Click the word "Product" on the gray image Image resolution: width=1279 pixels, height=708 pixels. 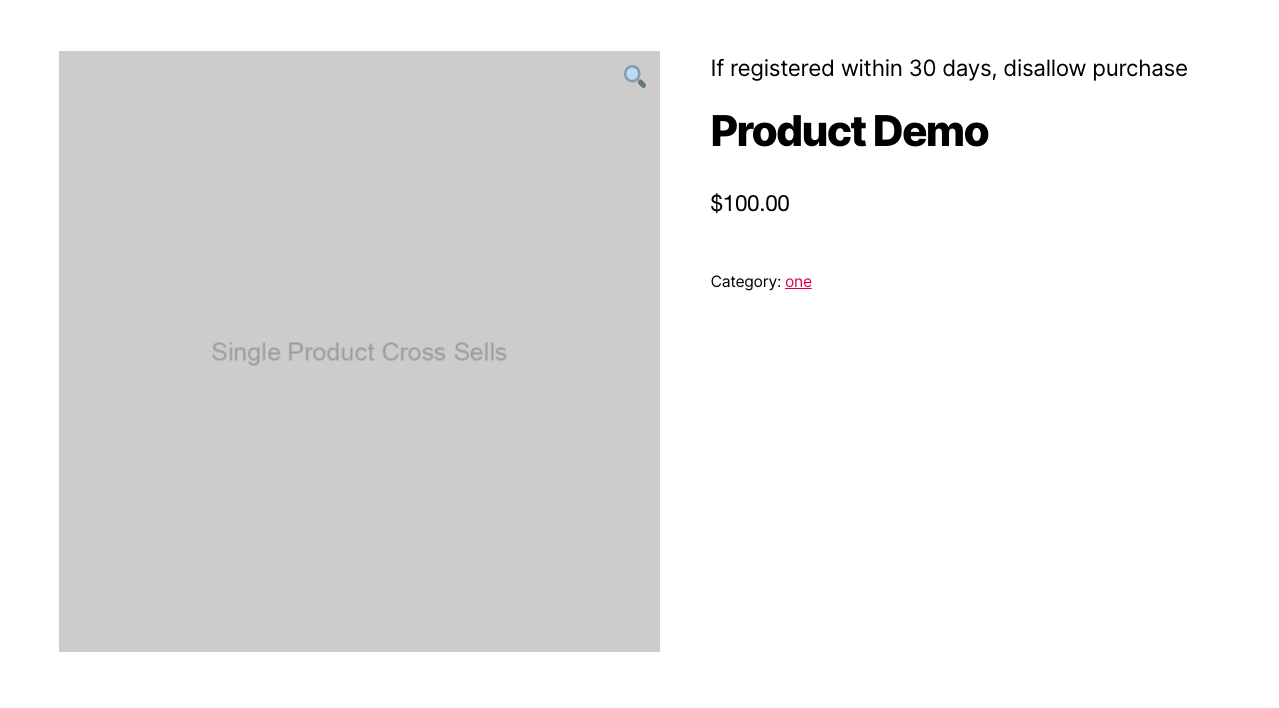click(x=331, y=352)
